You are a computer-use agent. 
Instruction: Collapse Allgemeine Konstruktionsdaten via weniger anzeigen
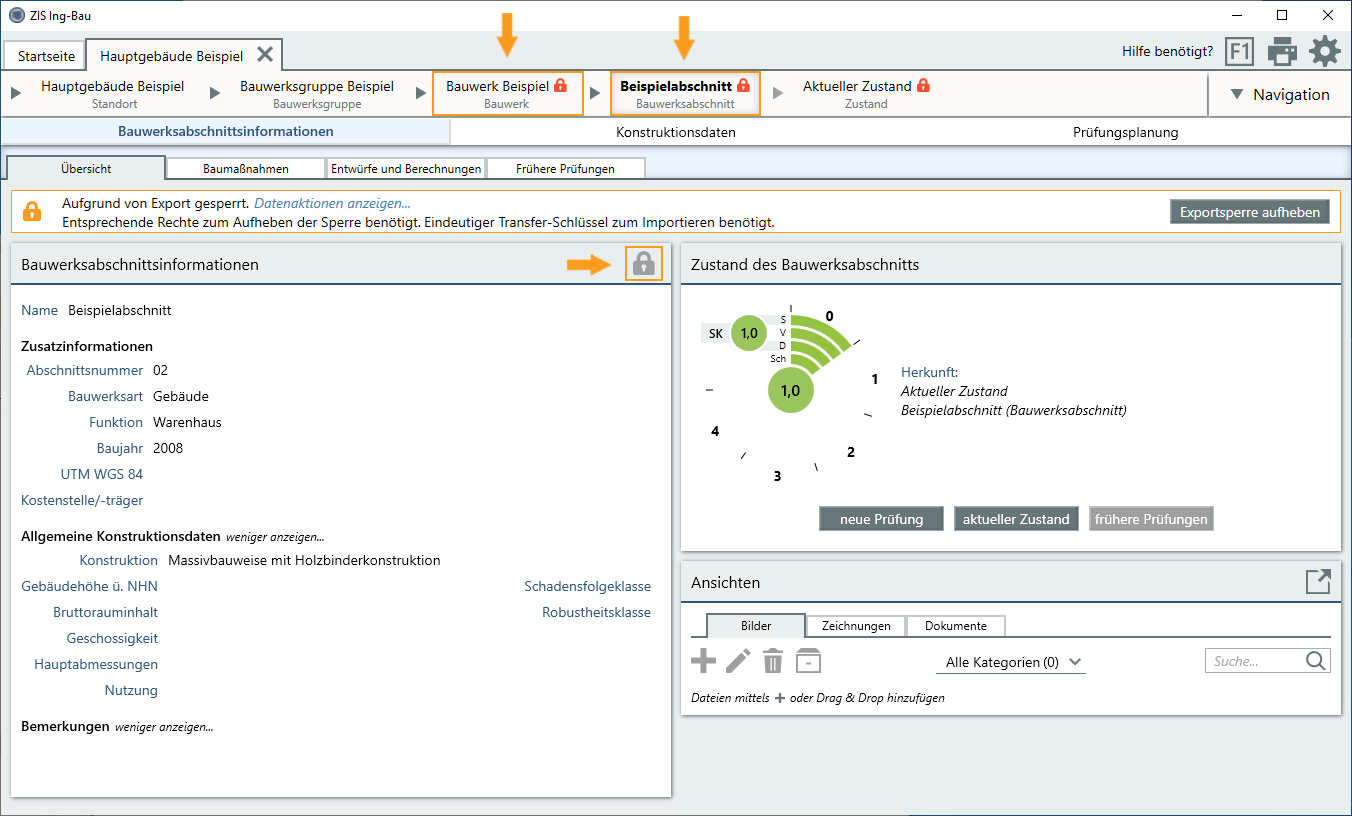[275, 537]
